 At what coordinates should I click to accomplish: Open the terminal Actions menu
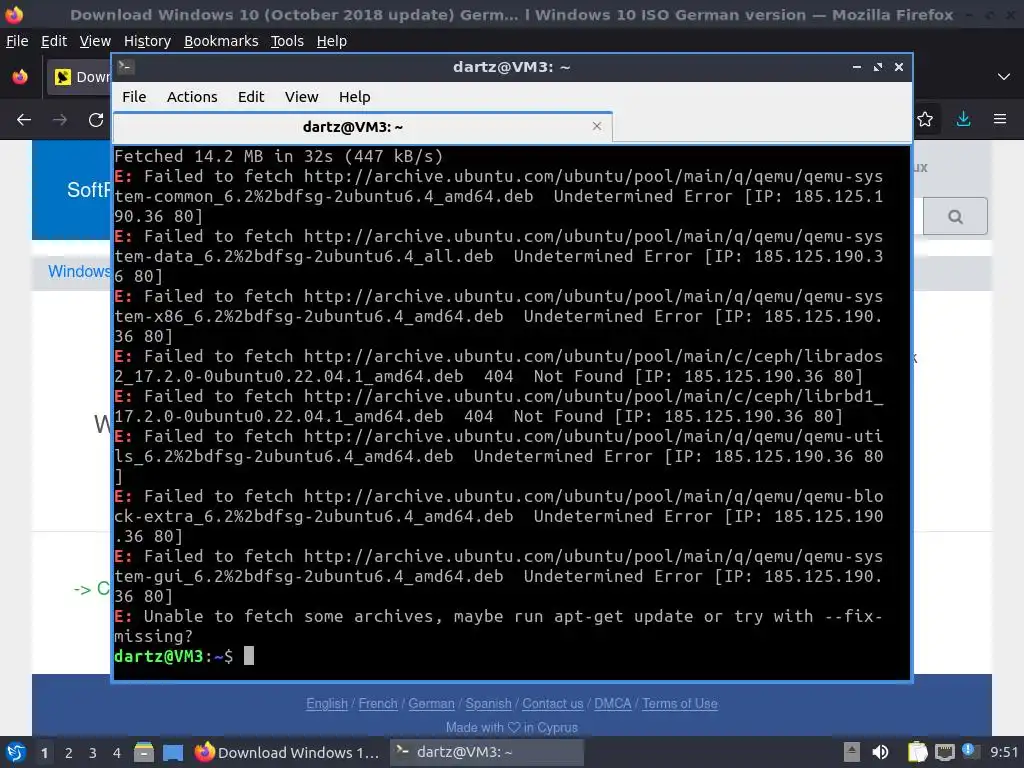192,97
